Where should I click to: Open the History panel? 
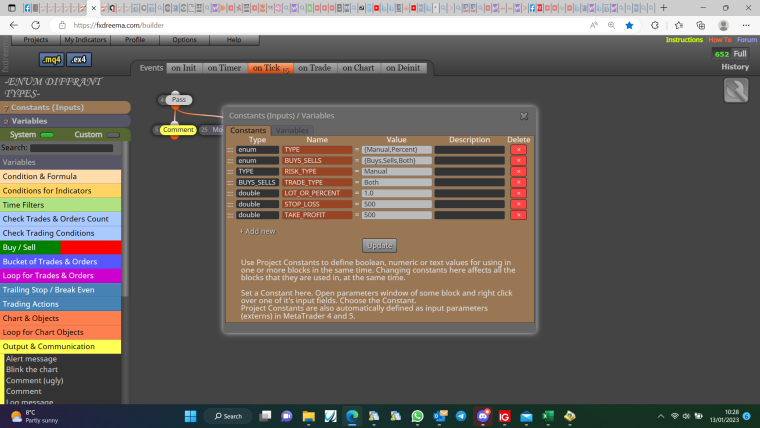click(735, 67)
